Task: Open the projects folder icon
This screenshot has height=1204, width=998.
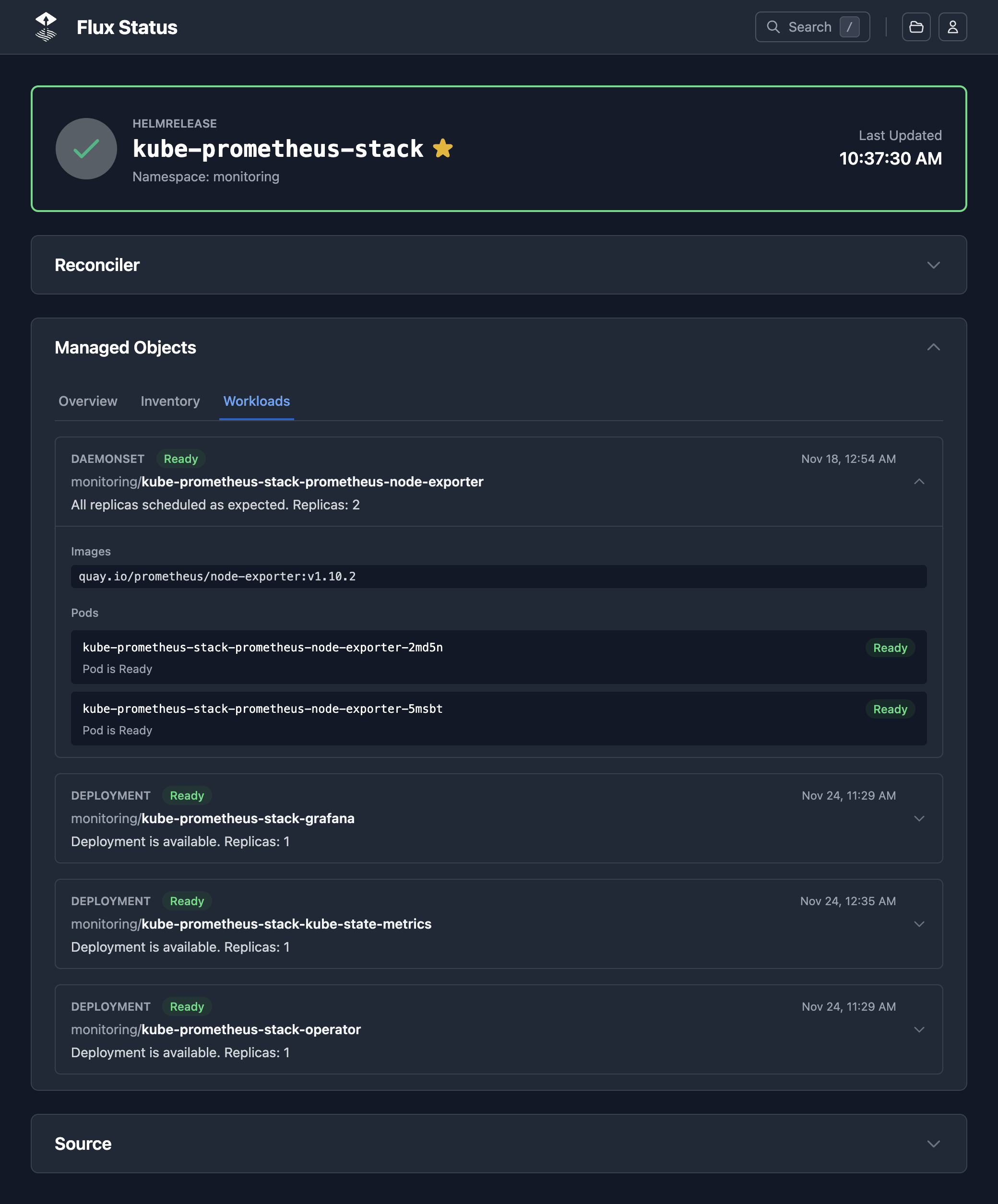Action: click(x=916, y=26)
